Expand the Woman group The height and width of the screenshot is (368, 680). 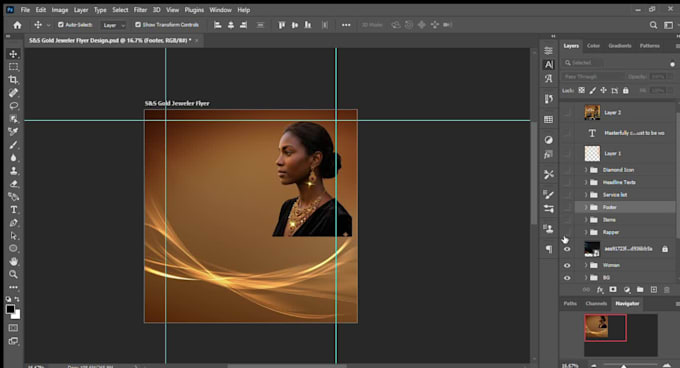(586, 265)
